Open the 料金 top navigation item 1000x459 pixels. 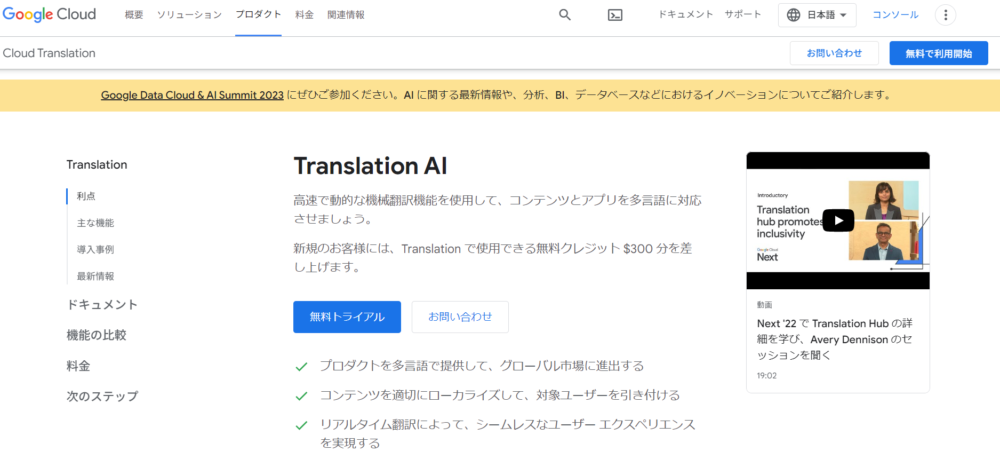tap(304, 15)
